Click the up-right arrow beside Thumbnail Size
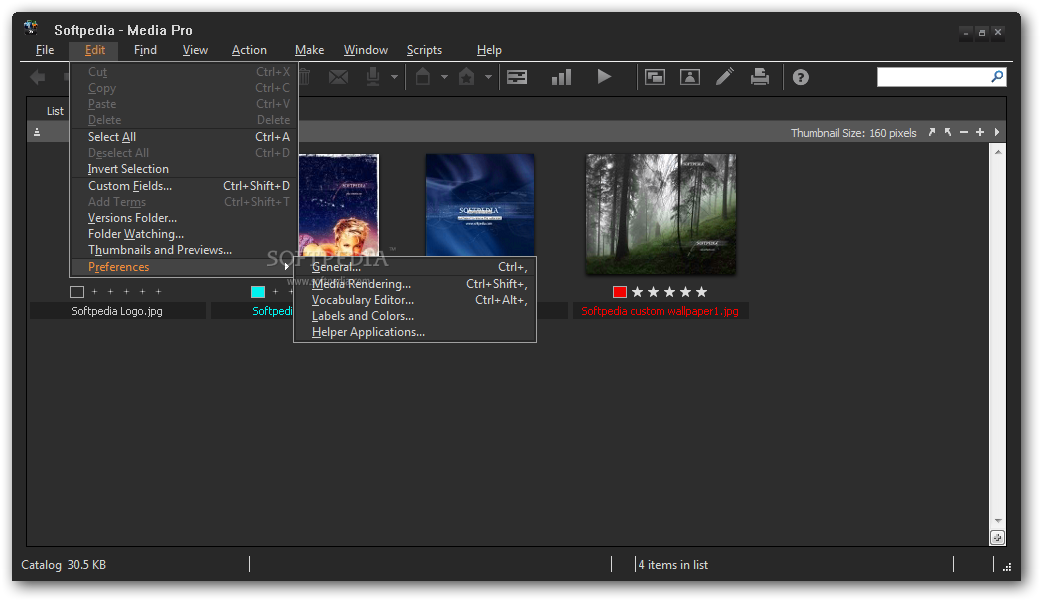 (x=932, y=132)
